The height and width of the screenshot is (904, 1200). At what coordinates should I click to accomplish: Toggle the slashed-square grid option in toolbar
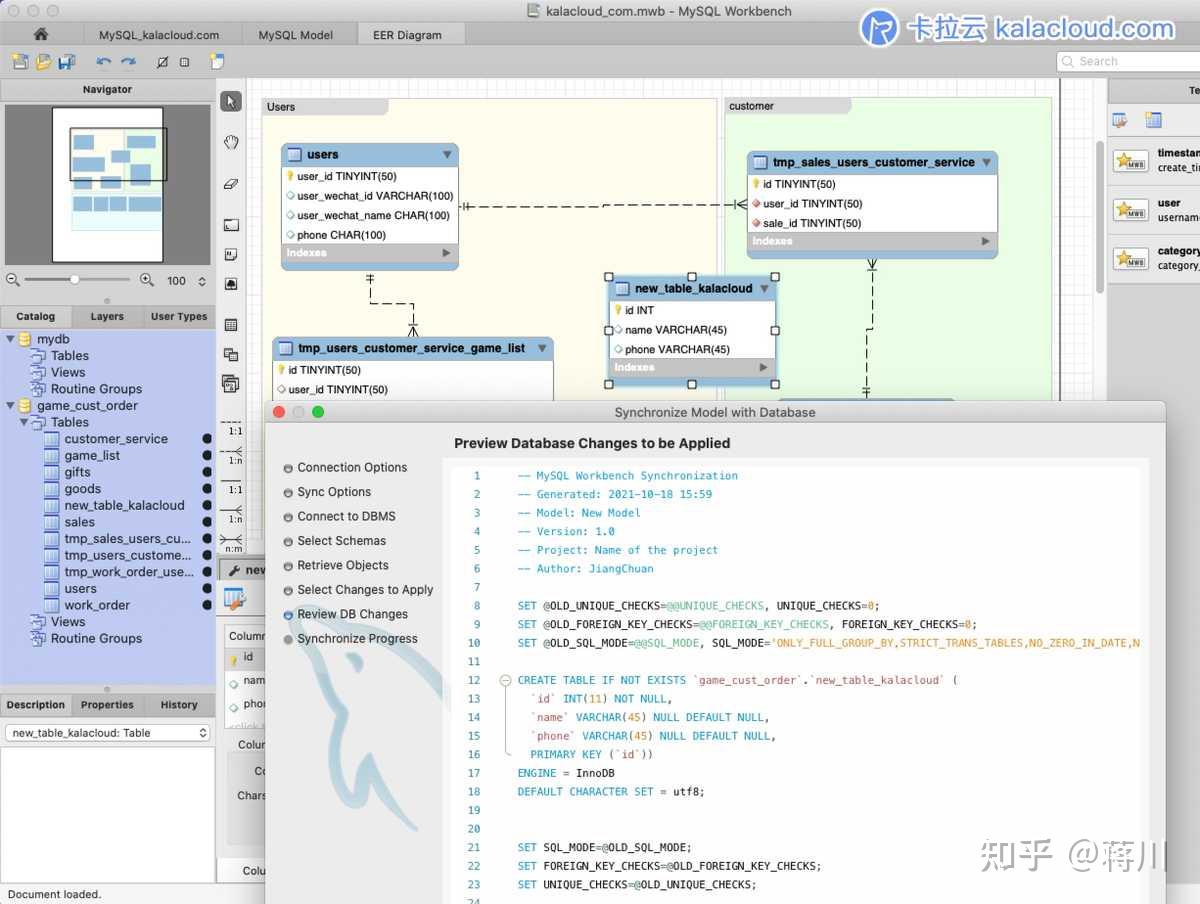162,62
